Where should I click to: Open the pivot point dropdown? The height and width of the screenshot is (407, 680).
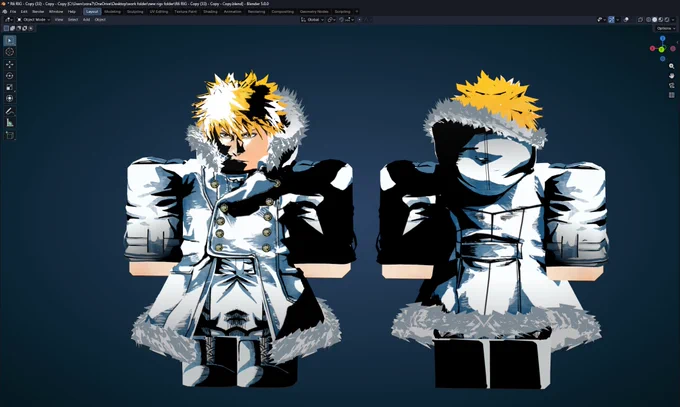click(332, 20)
